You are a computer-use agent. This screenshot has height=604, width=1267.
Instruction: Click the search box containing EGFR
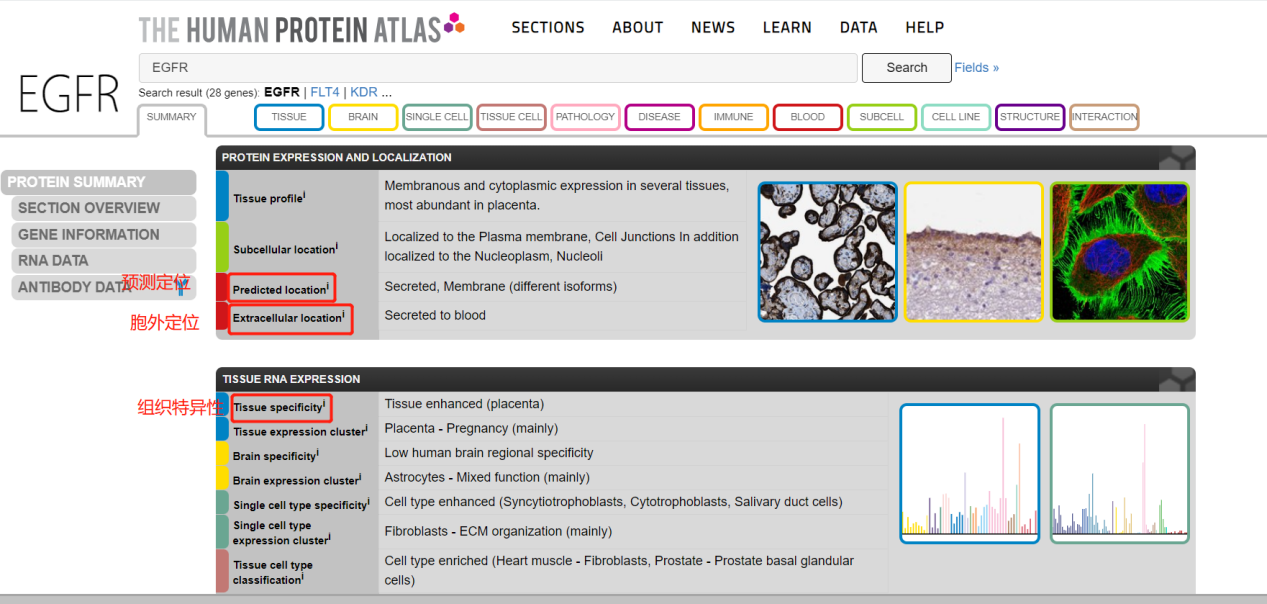497,68
